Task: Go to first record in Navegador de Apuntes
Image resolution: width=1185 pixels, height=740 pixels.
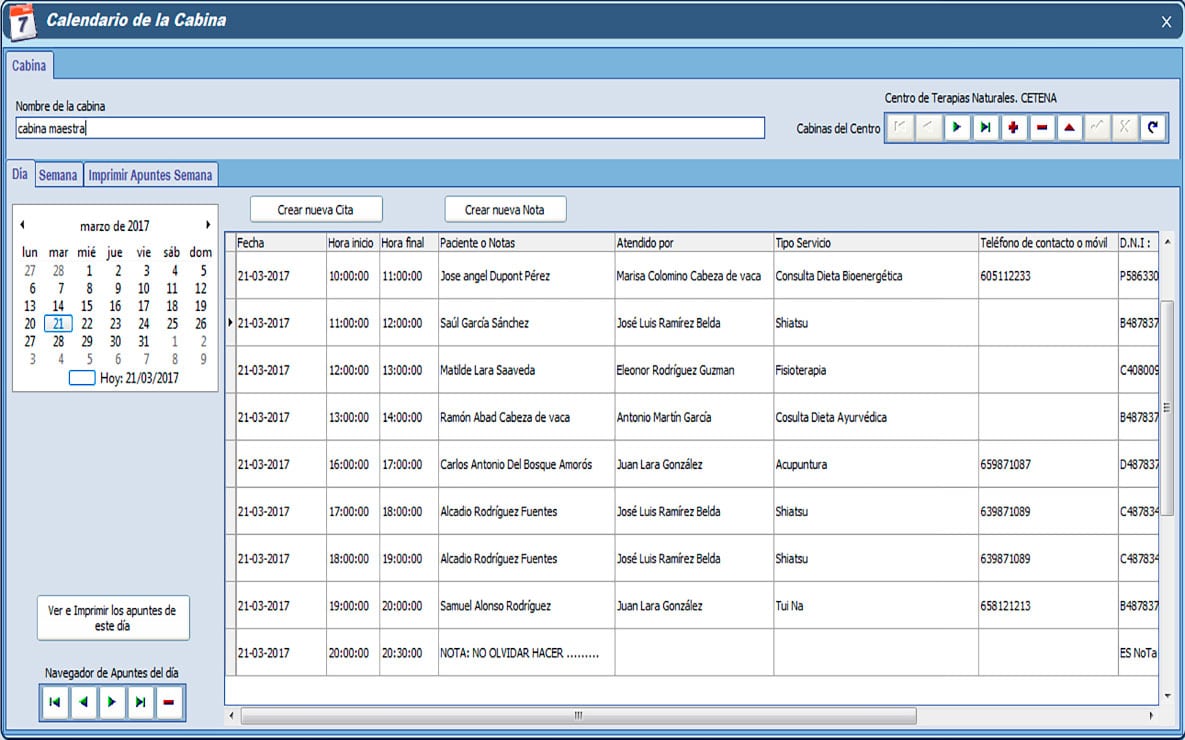Action: tap(55, 703)
